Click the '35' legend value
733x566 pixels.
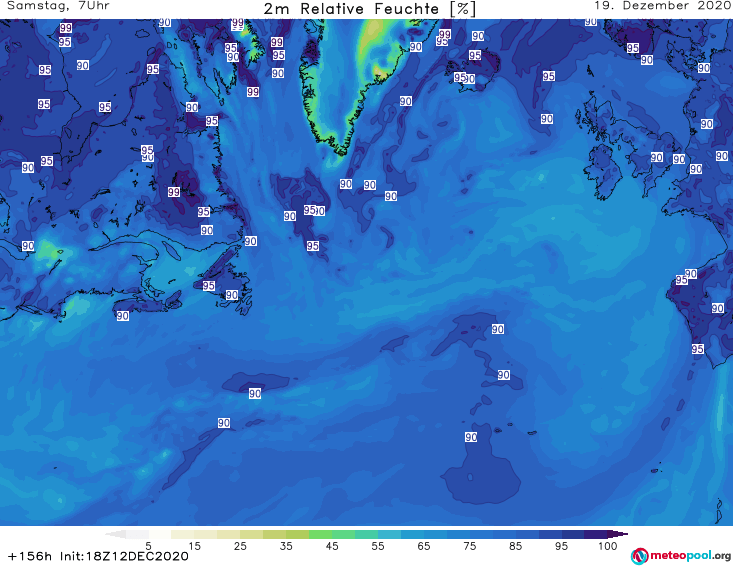point(286,546)
